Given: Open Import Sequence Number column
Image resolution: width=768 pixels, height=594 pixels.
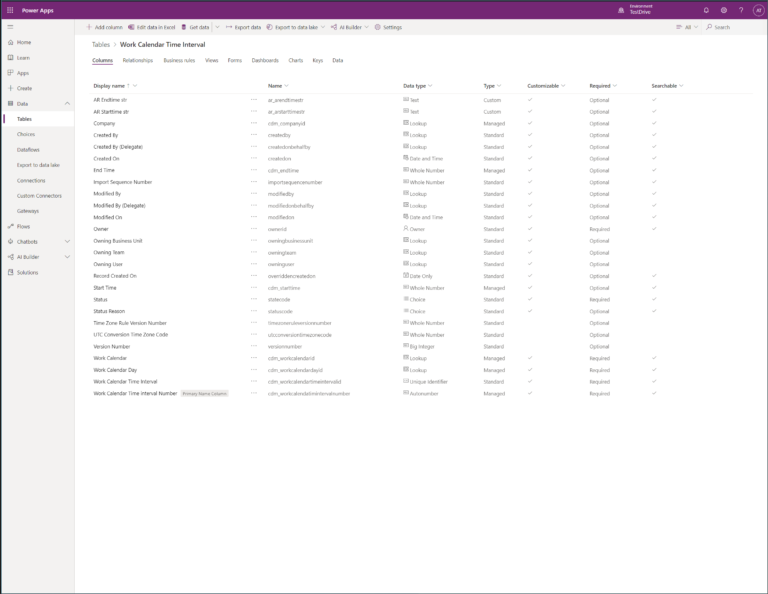Looking at the screenshot, I should pyautogui.click(x=122, y=182).
